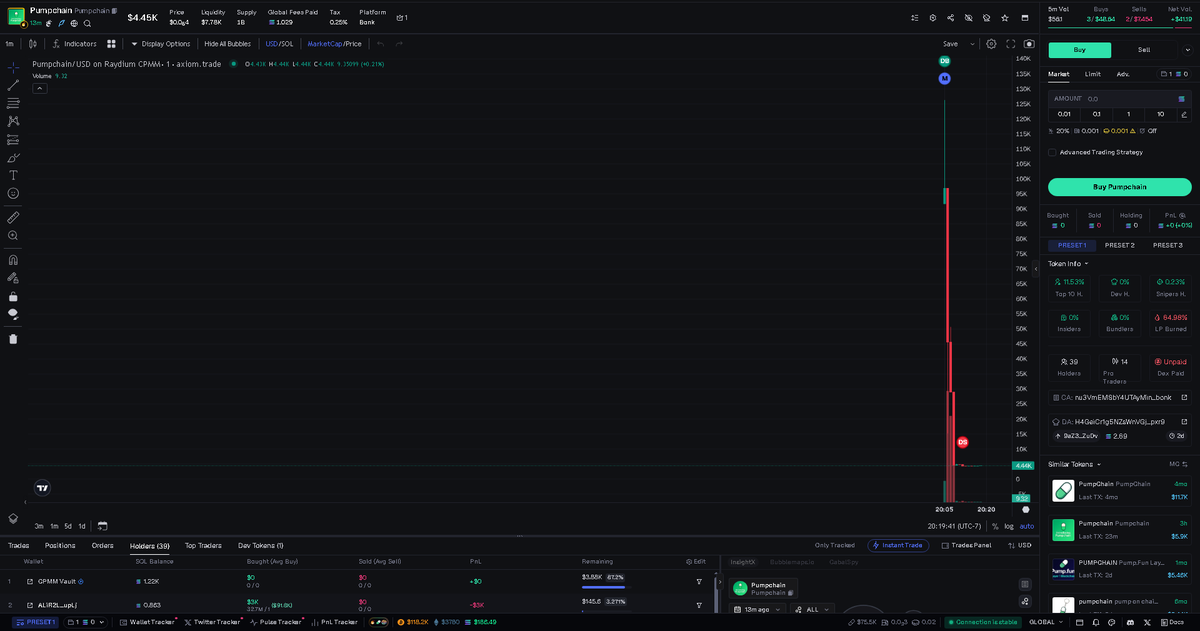Set chart range to 5d
This screenshot has height=631, width=1200.
coord(68,526)
